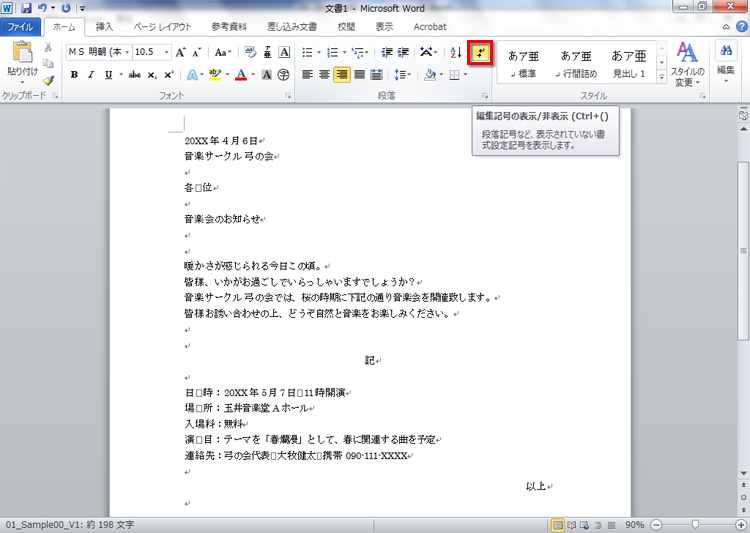Toggle Italic formatting
This screenshot has height=533, width=750.
point(91,75)
